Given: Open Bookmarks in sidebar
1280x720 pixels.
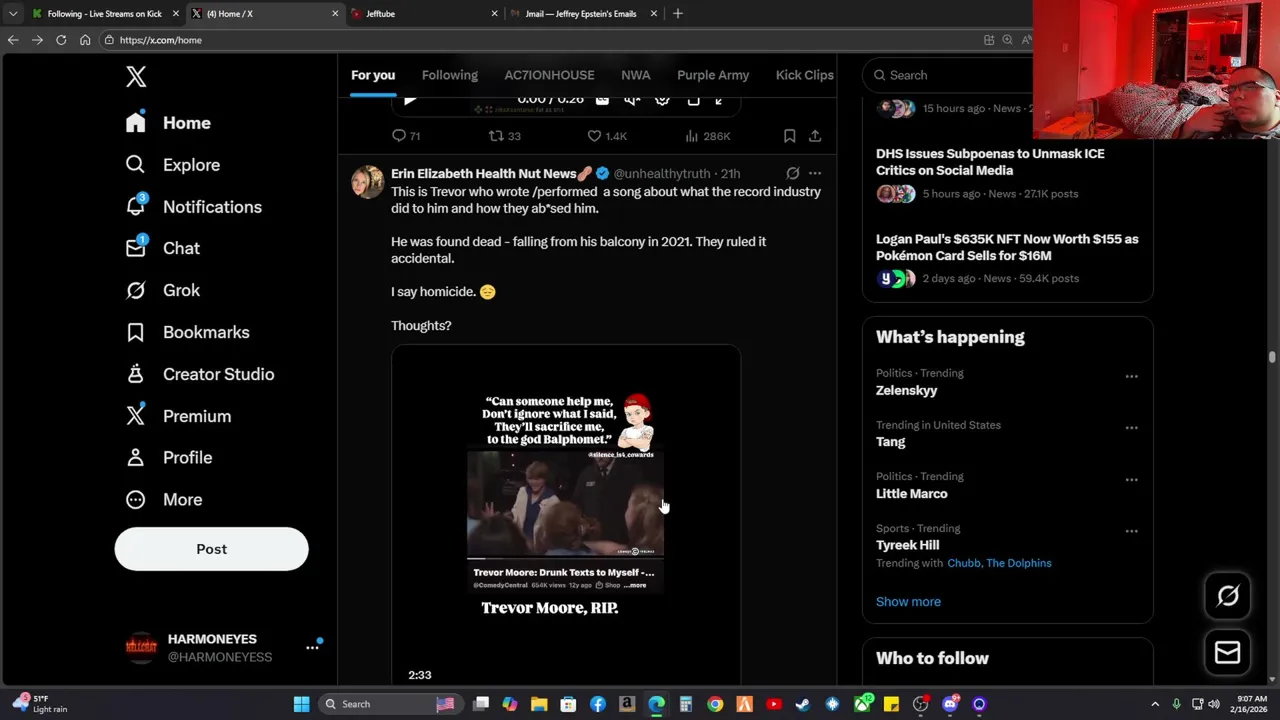Looking at the screenshot, I should tap(187, 332).
